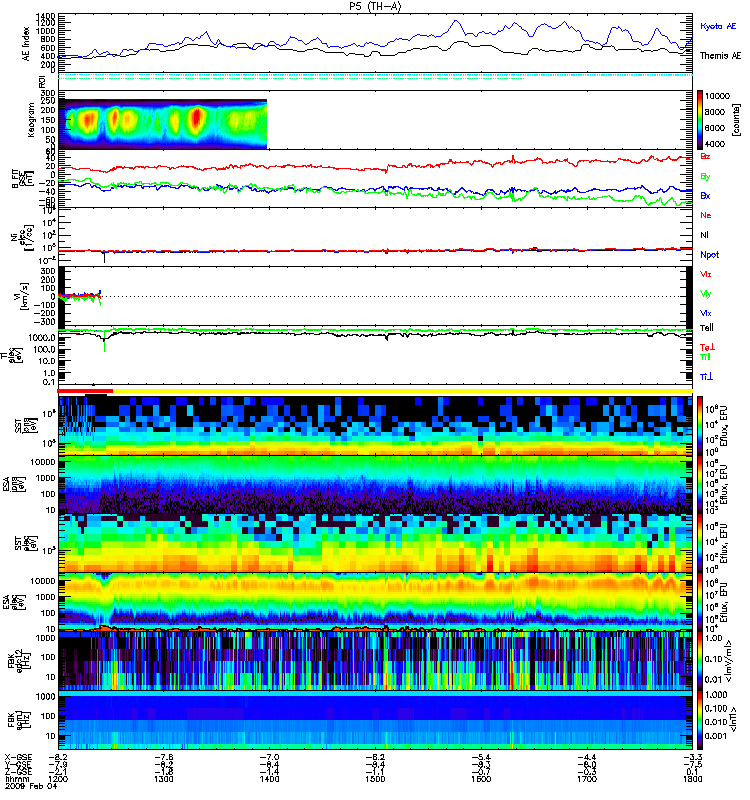The width and height of the screenshot is (750, 800).
Task: Select the Kyoto AE legend label
Action: coord(718,26)
